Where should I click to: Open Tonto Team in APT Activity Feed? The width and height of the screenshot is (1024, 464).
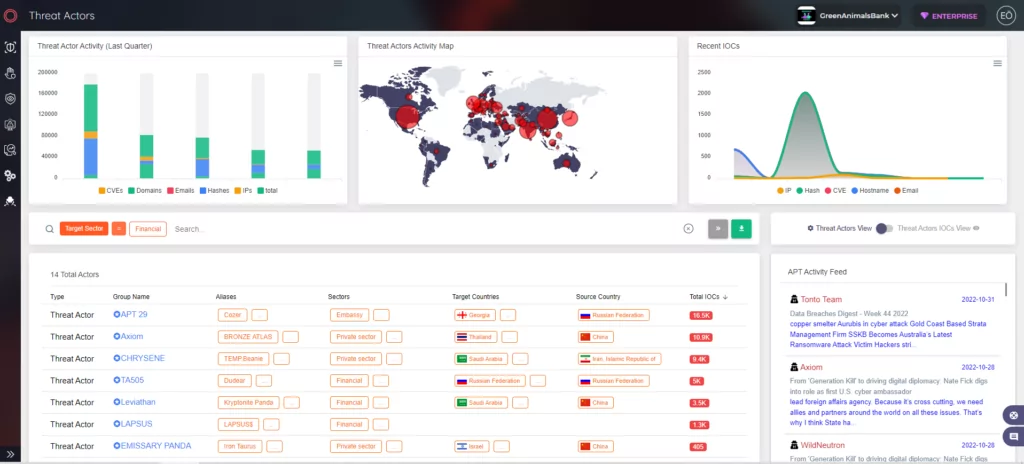821,299
